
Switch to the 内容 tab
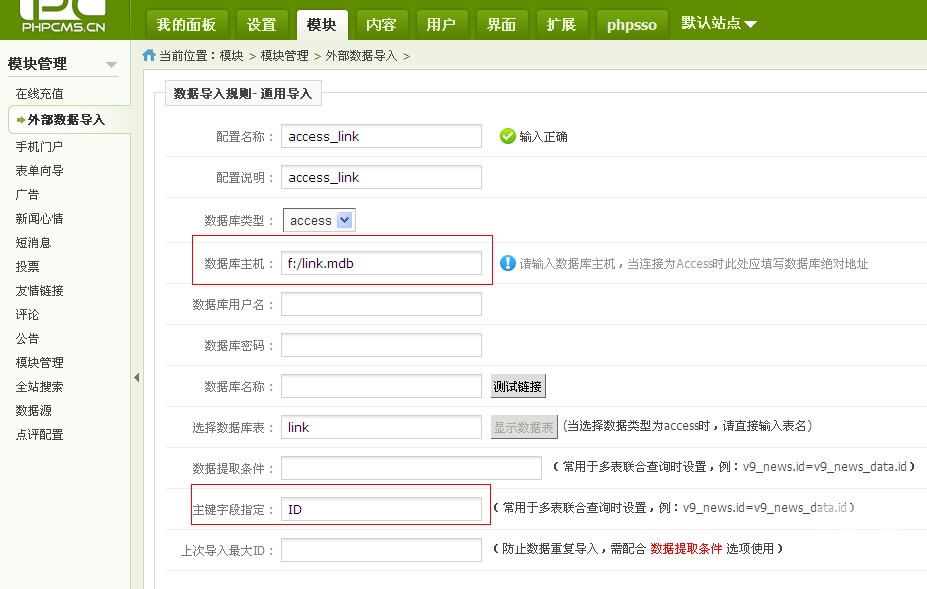[381, 24]
